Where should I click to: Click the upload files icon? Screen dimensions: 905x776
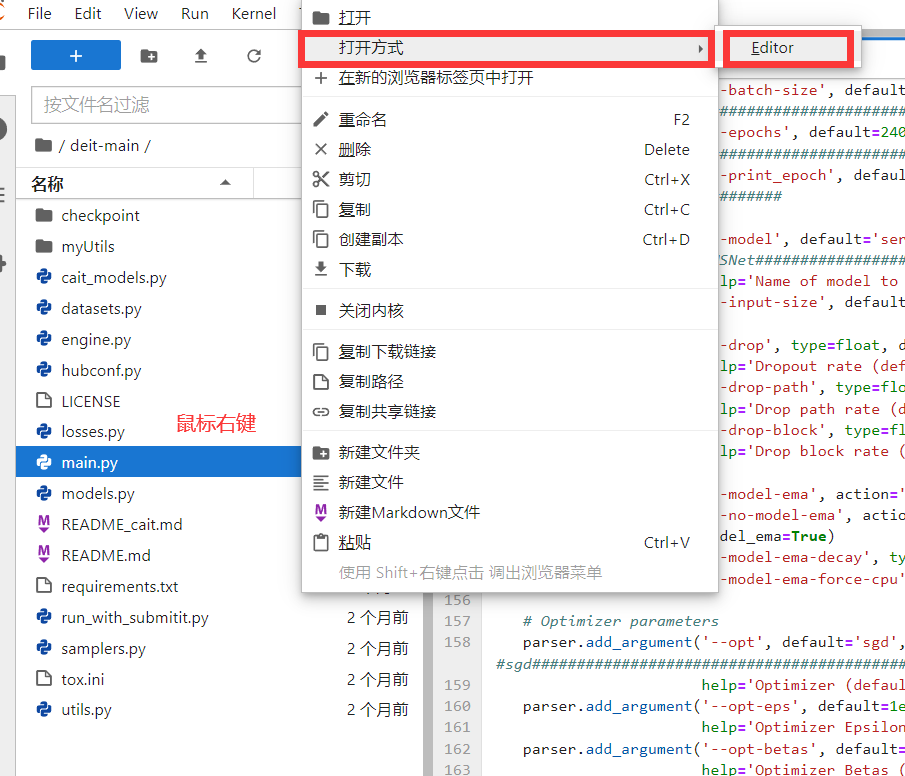pyautogui.click(x=201, y=56)
